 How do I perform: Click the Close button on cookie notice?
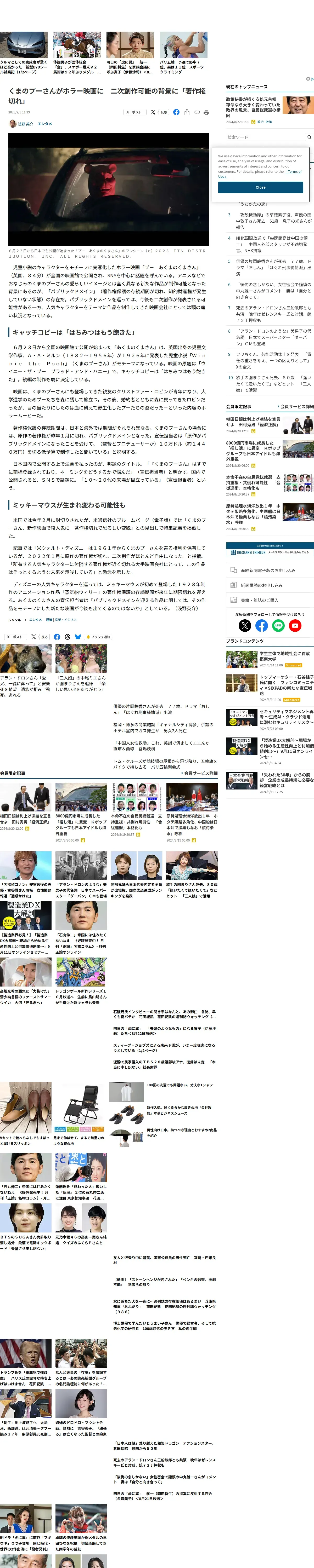tap(260, 187)
